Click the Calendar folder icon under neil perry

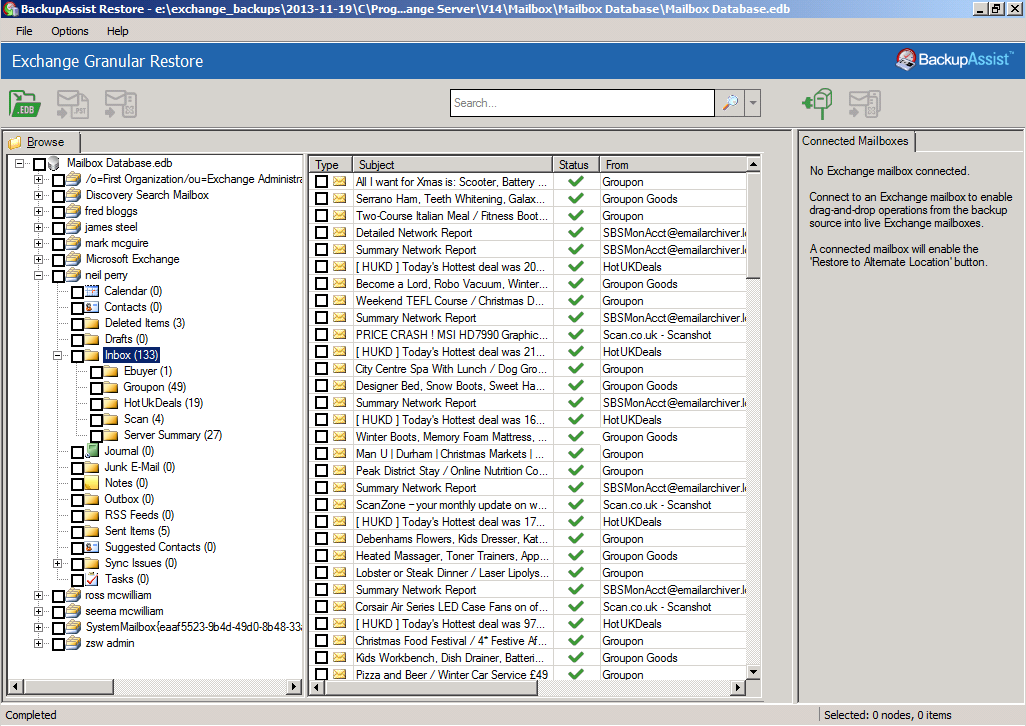click(x=92, y=291)
